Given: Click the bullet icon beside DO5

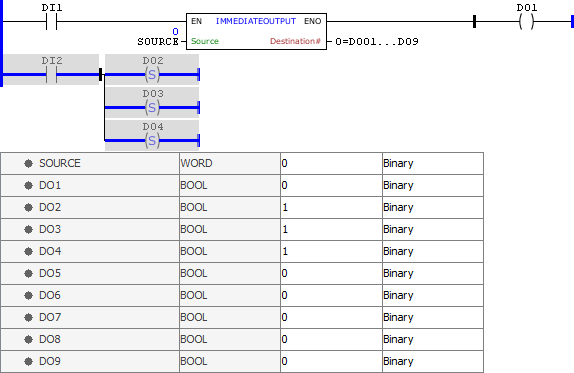Looking at the screenshot, I should click(x=28, y=273).
